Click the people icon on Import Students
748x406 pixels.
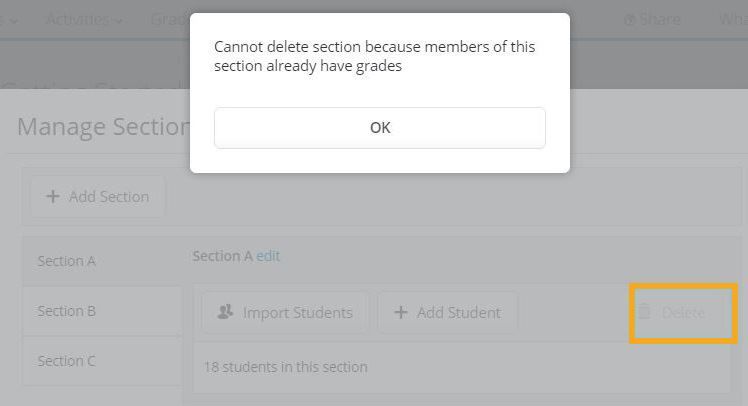(x=225, y=313)
